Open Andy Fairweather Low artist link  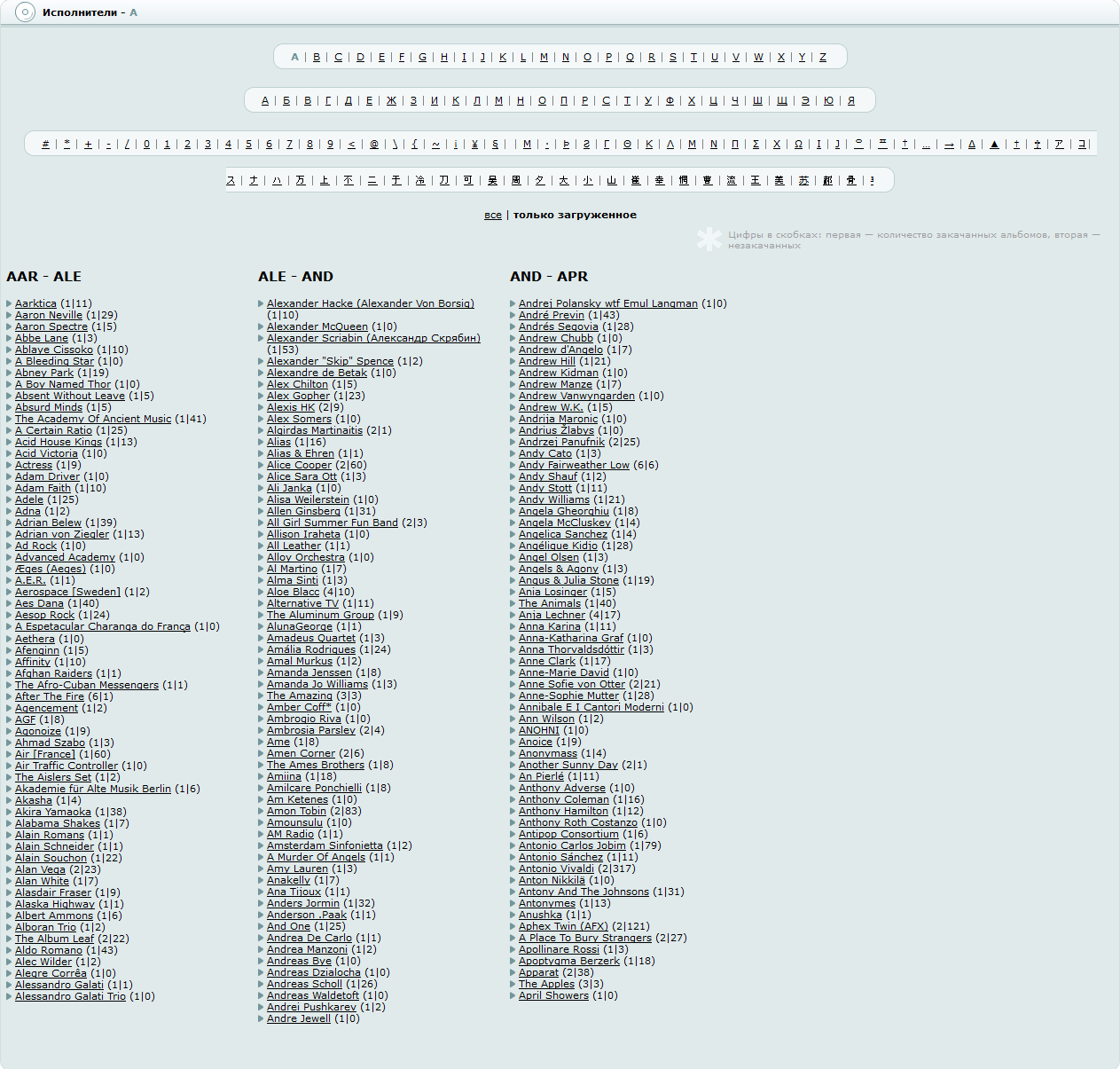pos(574,465)
